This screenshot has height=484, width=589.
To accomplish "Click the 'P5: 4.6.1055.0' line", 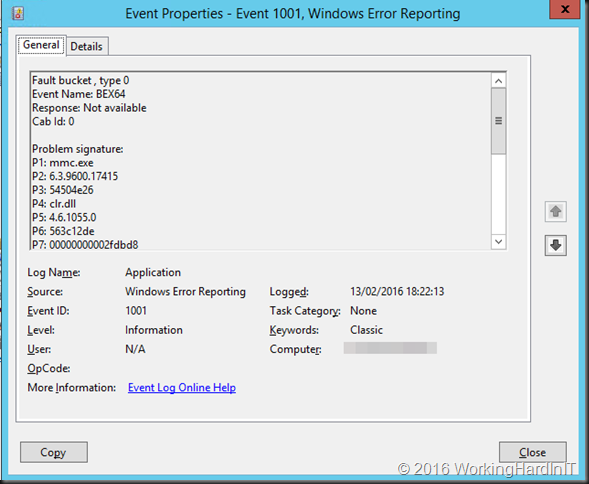I will coord(64,217).
